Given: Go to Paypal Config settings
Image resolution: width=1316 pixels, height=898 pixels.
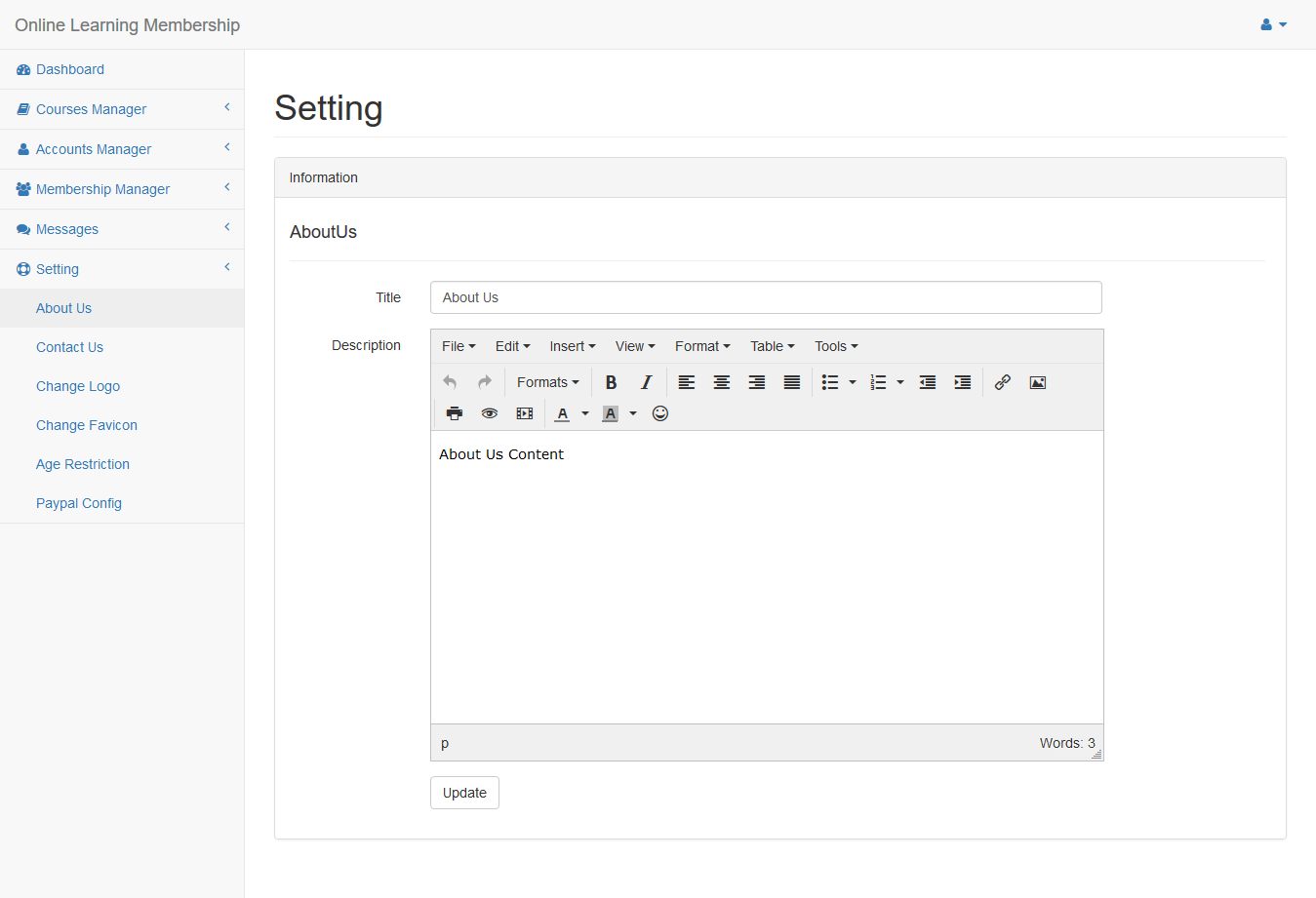Looking at the screenshot, I should pyautogui.click(x=79, y=503).
